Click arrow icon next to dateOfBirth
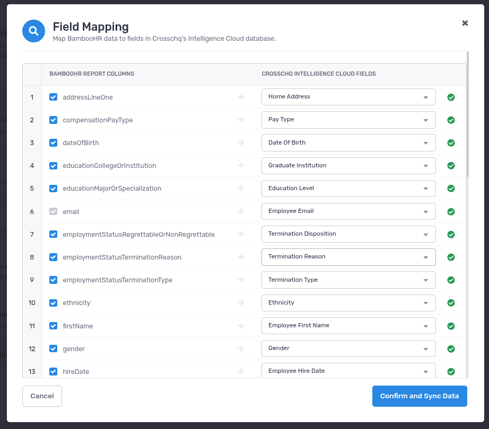Viewport: 489px width, 429px height. pyautogui.click(x=241, y=143)
